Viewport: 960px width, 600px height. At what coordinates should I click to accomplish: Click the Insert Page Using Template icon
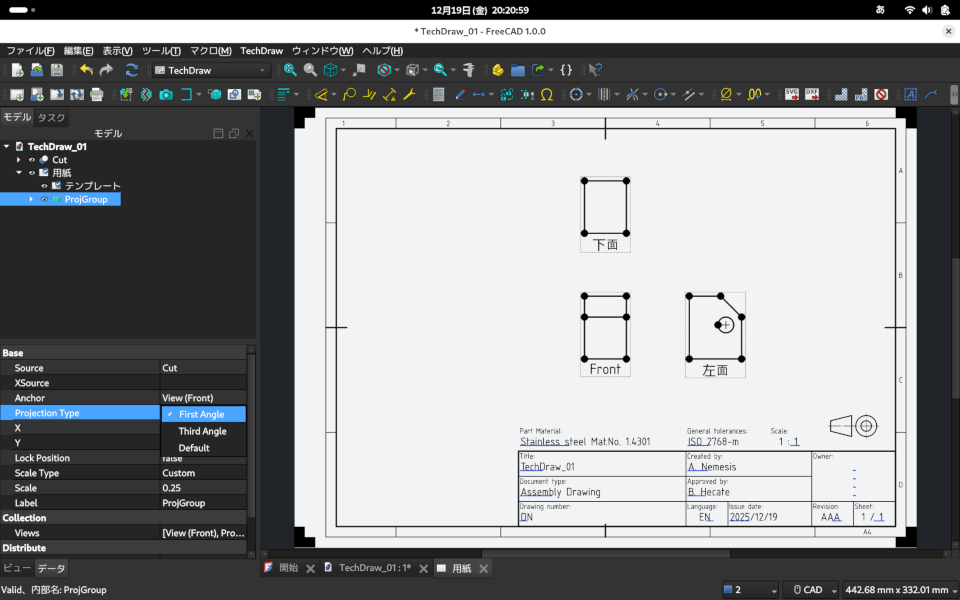tap(36, 94)
